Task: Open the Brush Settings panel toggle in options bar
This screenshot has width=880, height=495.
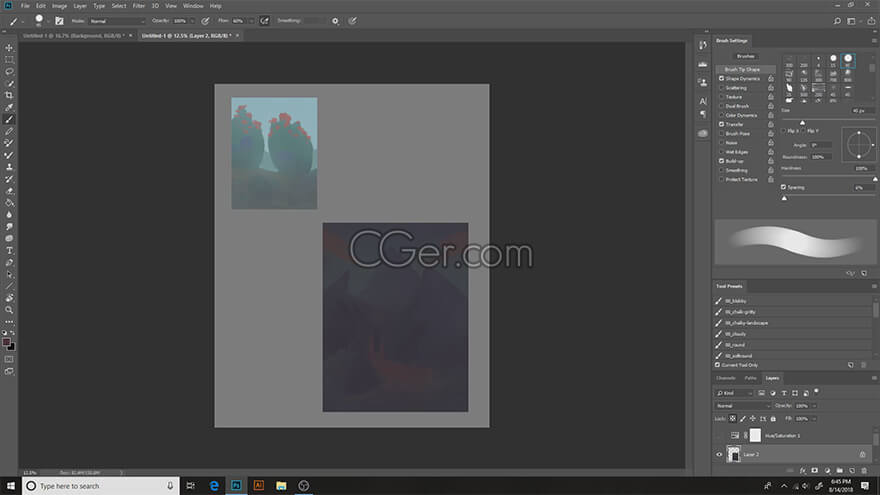Action: [59, 21]
